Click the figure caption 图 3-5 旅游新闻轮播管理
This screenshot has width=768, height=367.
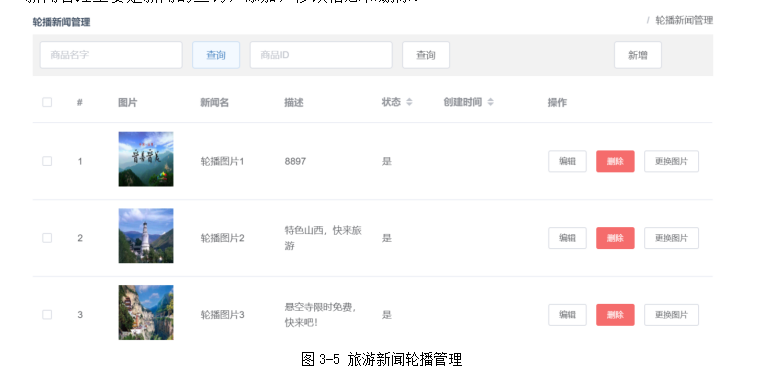[x=382, y=359]
